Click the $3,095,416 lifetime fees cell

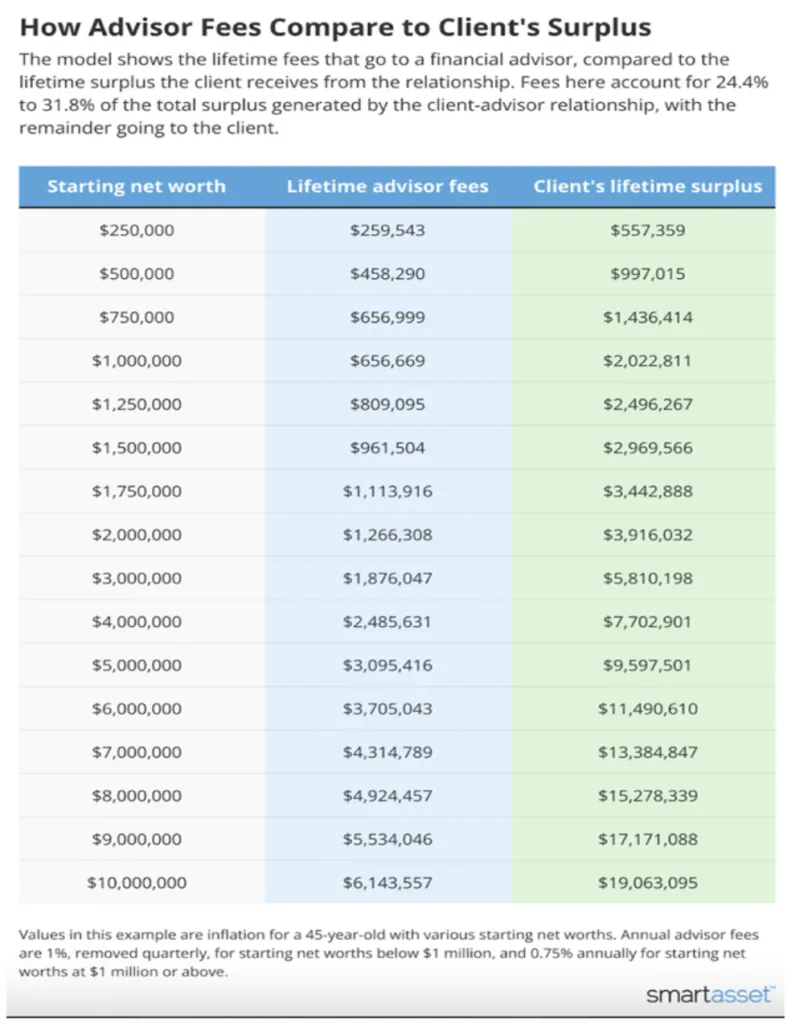click(387, 665)
